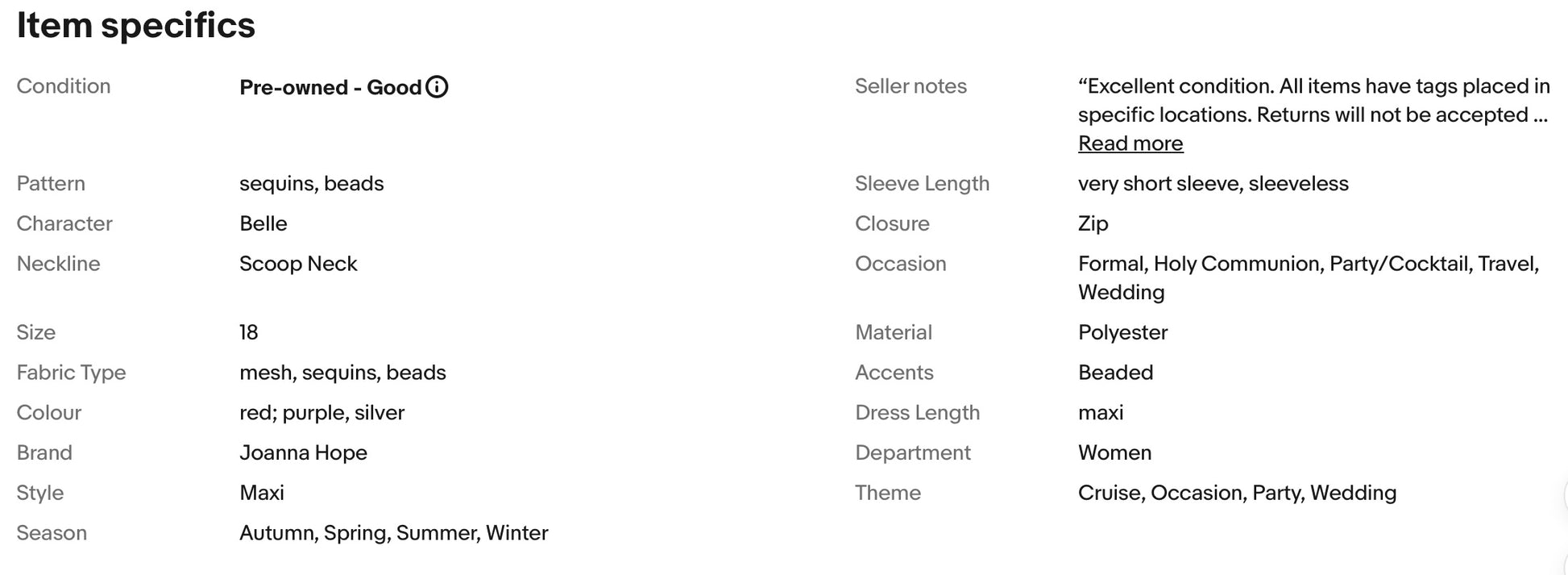Screen dimensions: 1568x575
Task: Click the Polyester material value
Action: click(1122, 332)
